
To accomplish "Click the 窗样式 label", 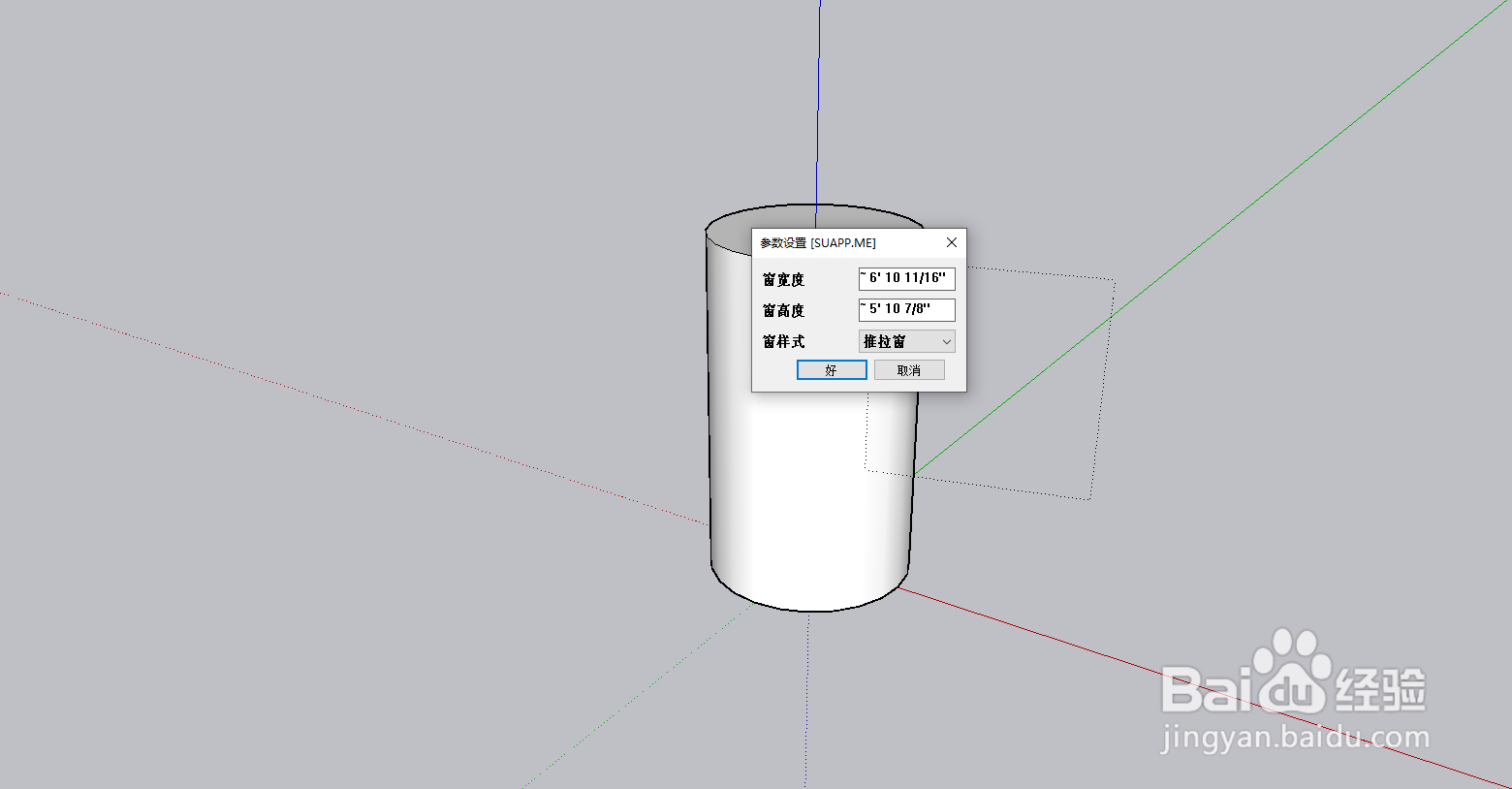I will [783, 341].
